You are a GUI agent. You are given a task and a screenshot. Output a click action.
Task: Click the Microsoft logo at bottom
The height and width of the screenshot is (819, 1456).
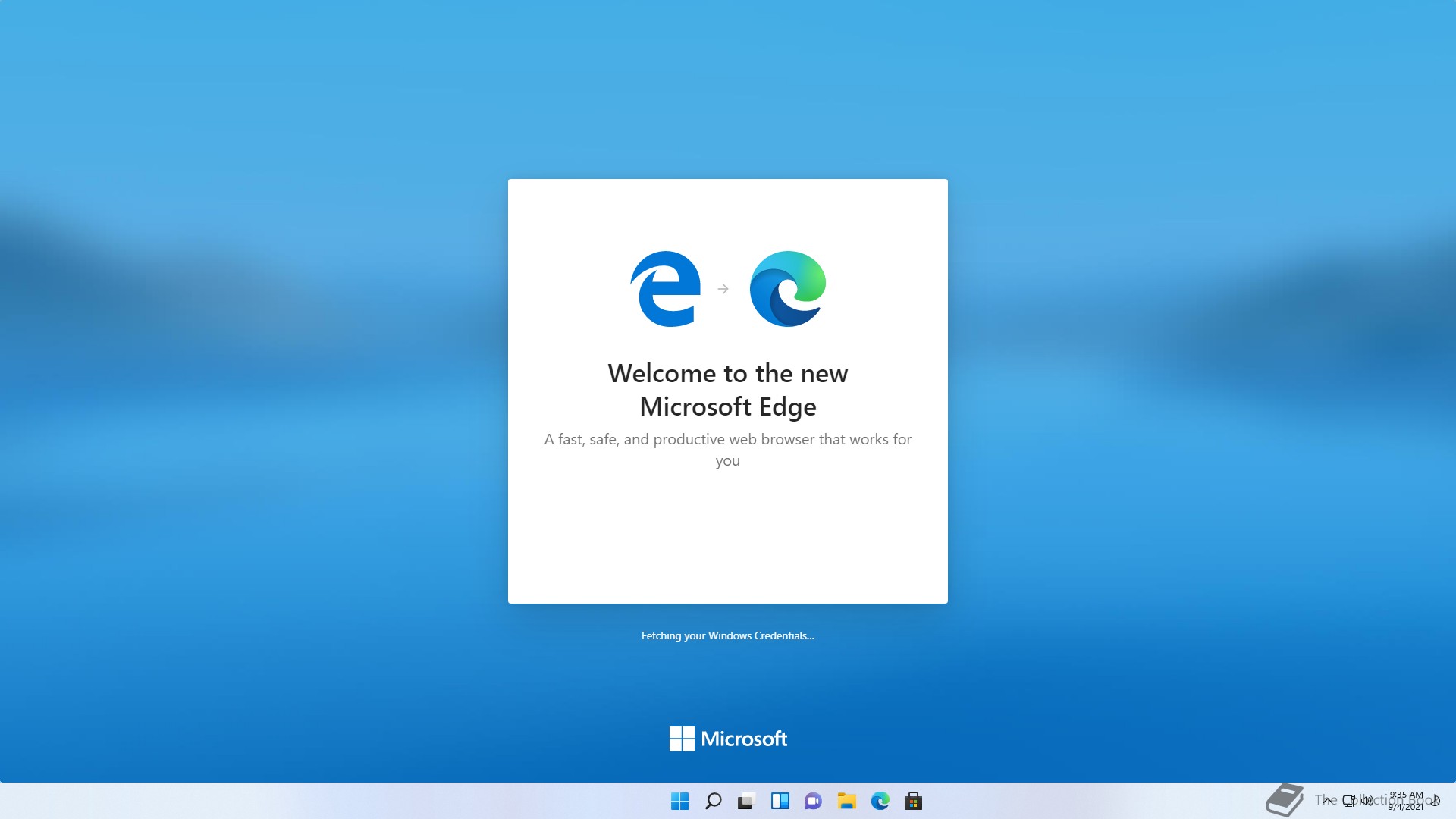point(727,739)
